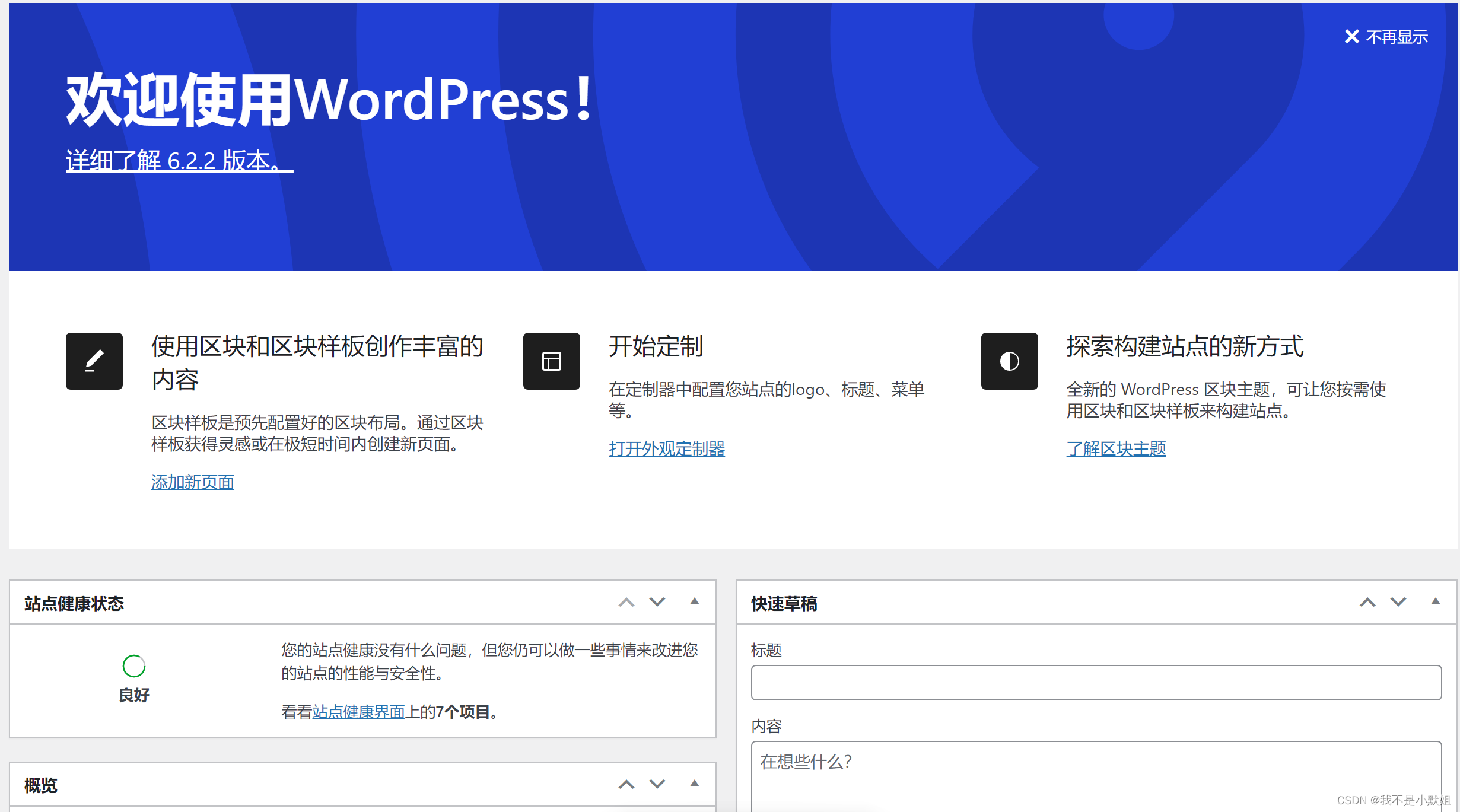
Task: Collapse the 快速草稿 panel
Action: (1435, 602)
